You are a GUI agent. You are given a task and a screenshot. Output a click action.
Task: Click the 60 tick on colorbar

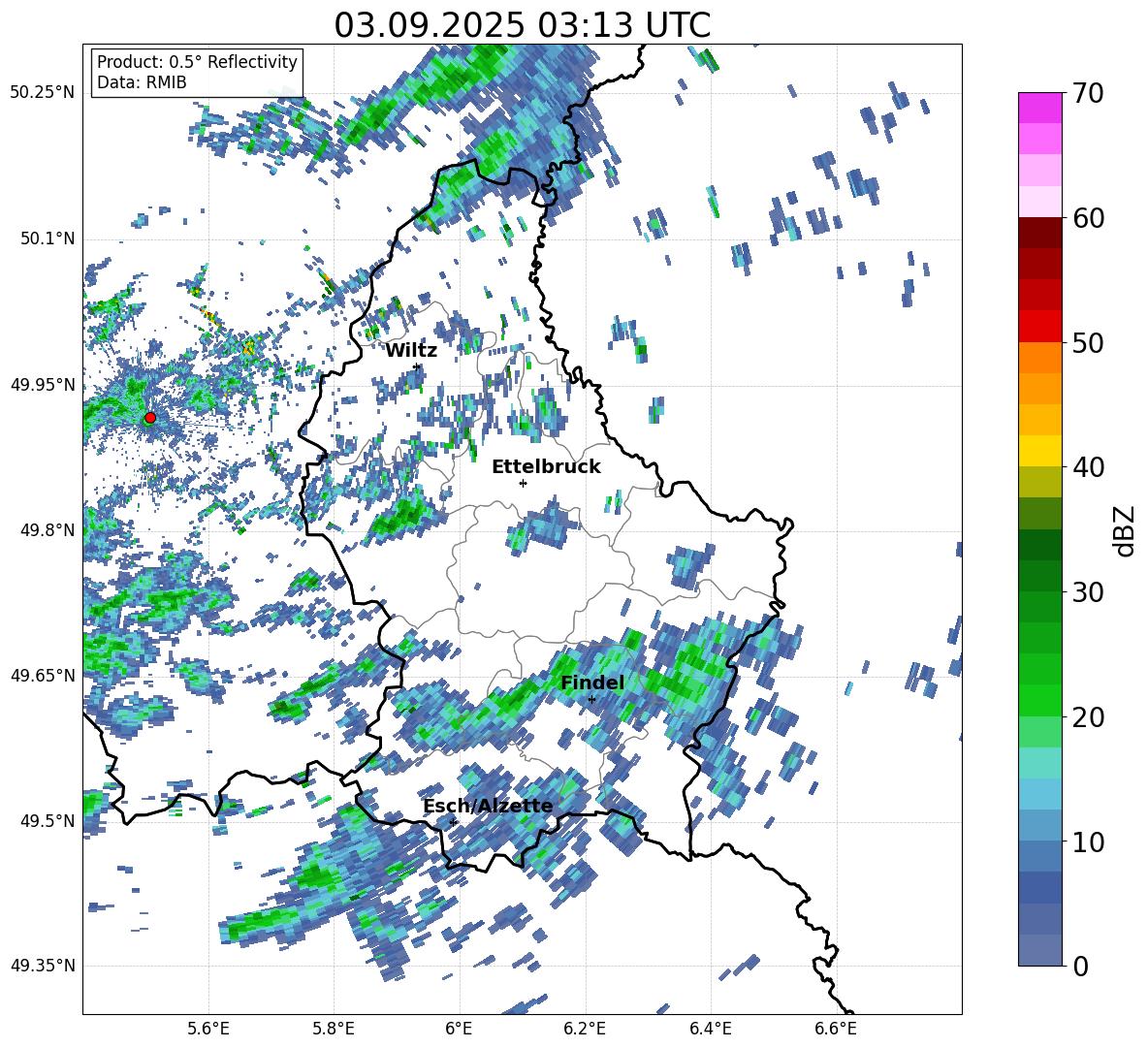click(1088, 218)
